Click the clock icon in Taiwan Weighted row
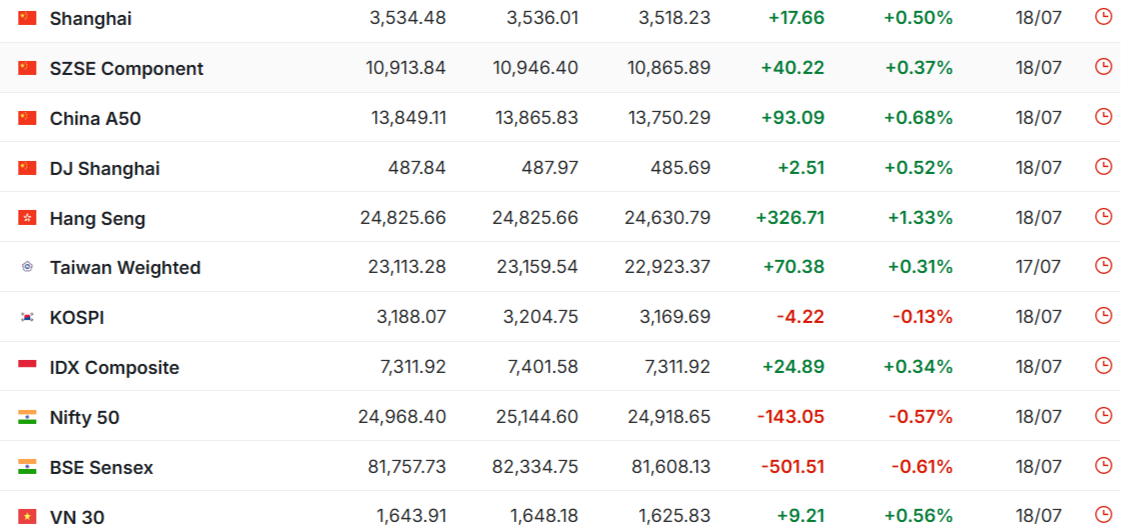The image size is (1125, 530). [1103, 265]
